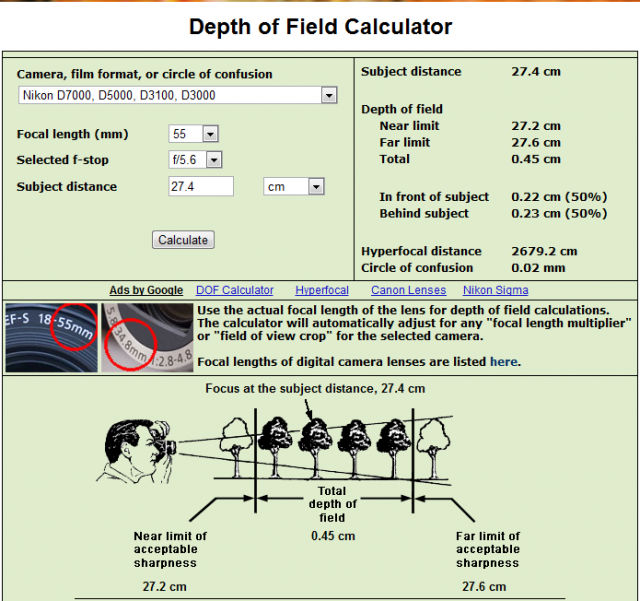Open the Nikon Sigma ad link
The height and width of the screenshot is (601, 640).
point(496,290)
